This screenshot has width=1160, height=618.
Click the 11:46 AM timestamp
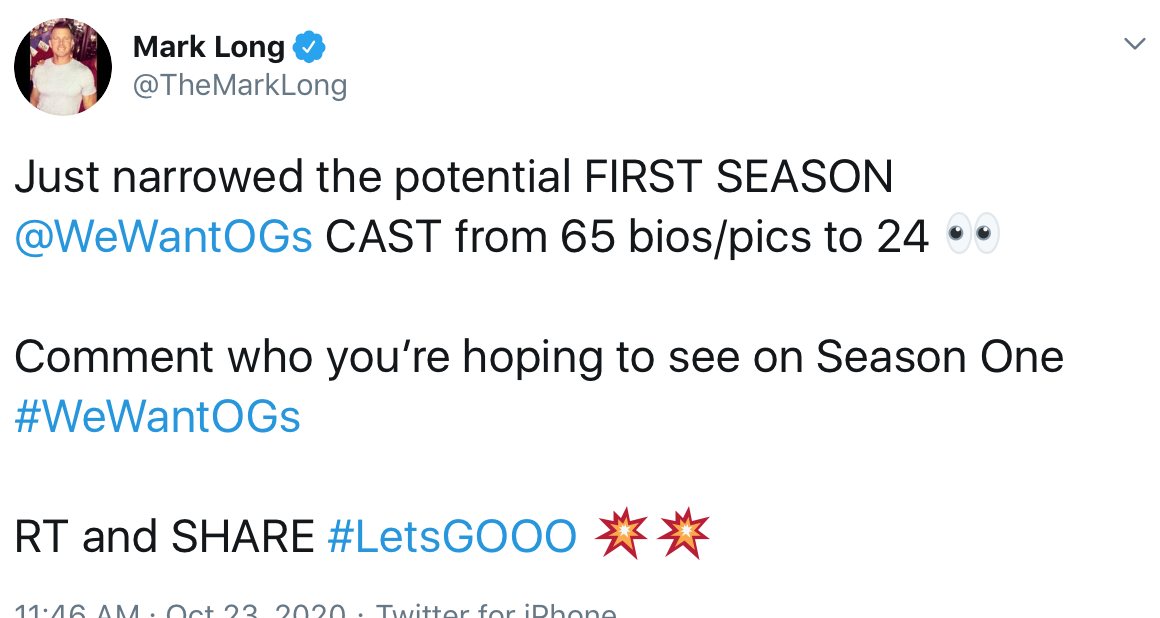click(x=77, y=611)
